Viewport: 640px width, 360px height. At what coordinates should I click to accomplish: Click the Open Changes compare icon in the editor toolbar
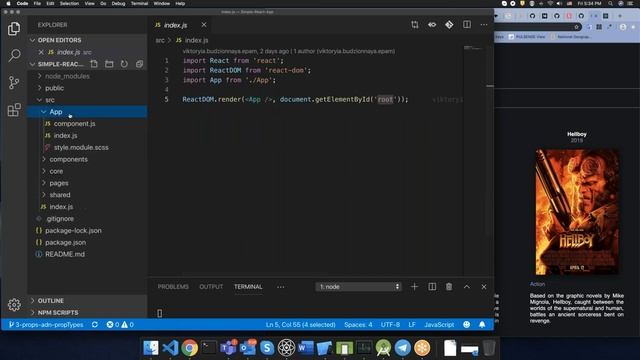415,25
